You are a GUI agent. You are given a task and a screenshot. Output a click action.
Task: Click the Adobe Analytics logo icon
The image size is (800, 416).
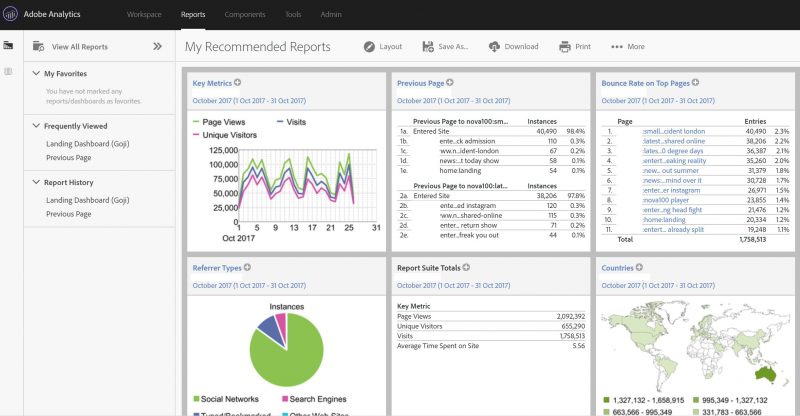pos(10,14)
